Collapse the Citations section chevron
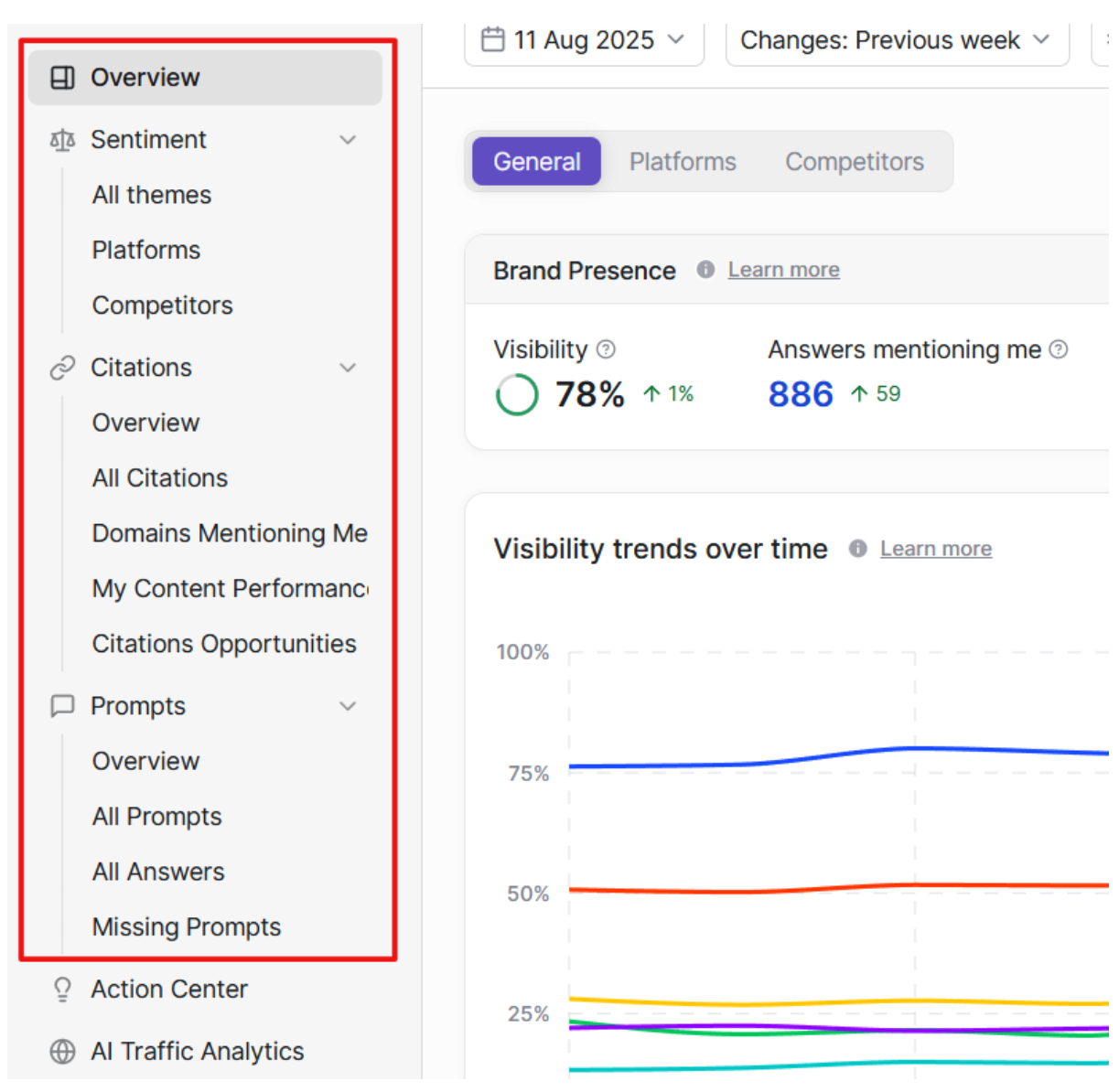1119x1092 pixels. (x=348, y=368)
